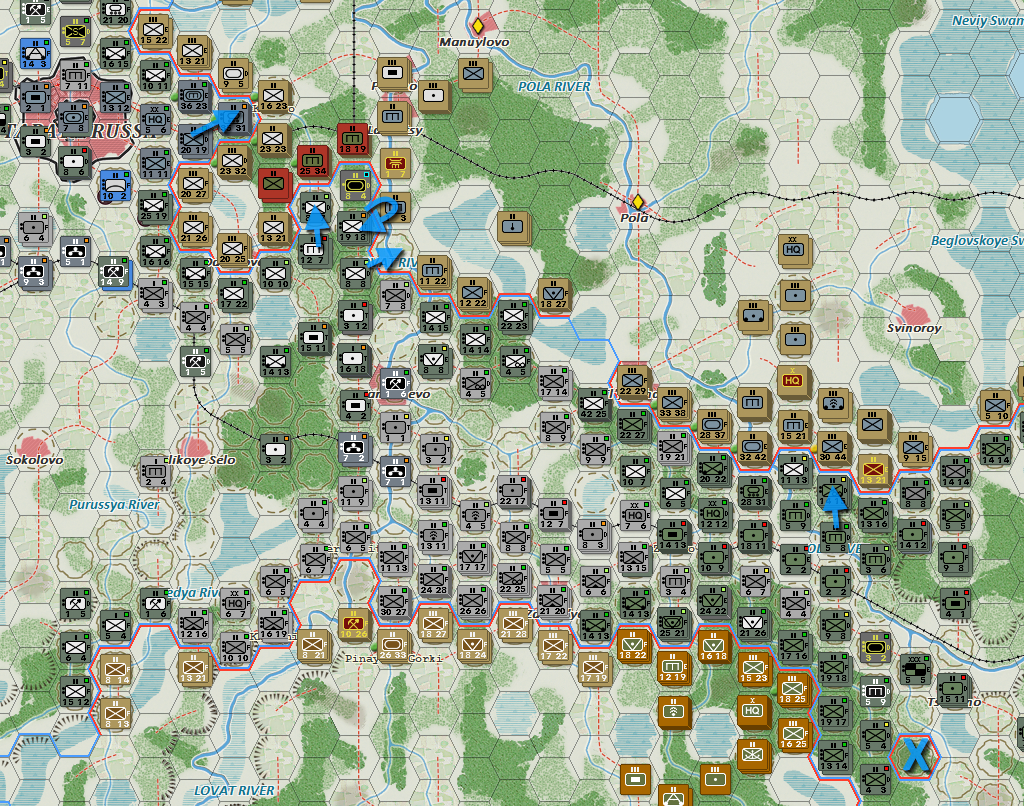This screenshot has width=1024, height=806.
Task: Select the tan infantry unit 5 10
Action: coord(994,405)
